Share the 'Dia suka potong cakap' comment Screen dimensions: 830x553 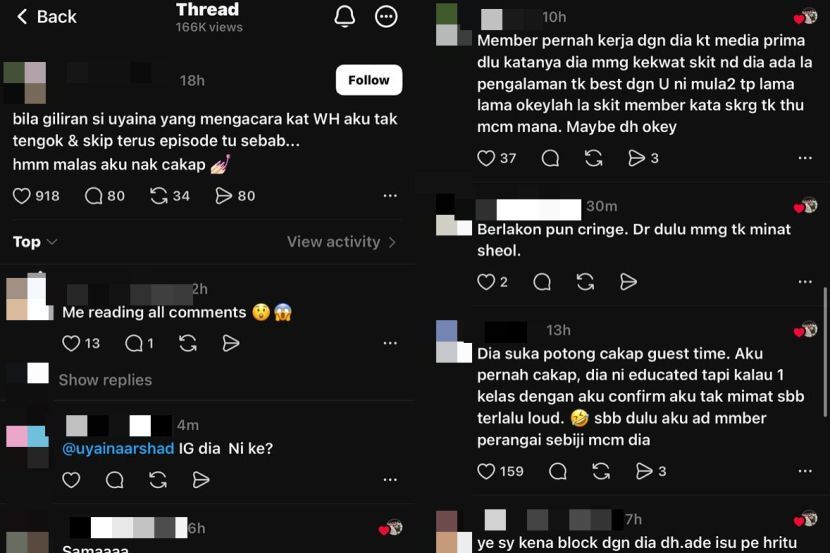point(644,471)
